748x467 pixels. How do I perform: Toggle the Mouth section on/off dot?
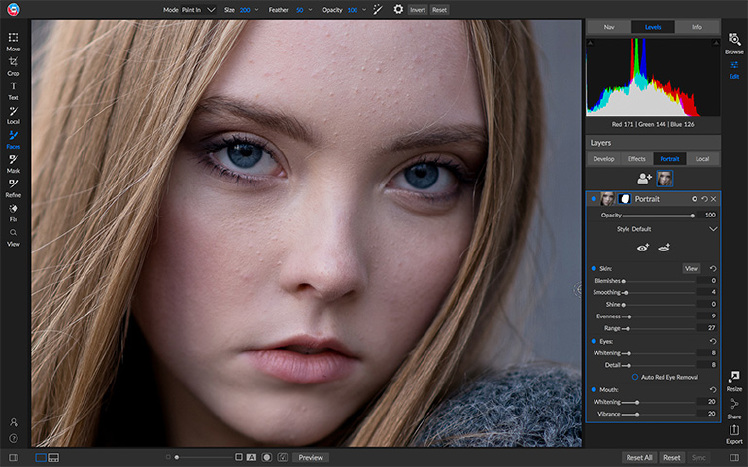[x=593, y=390]
